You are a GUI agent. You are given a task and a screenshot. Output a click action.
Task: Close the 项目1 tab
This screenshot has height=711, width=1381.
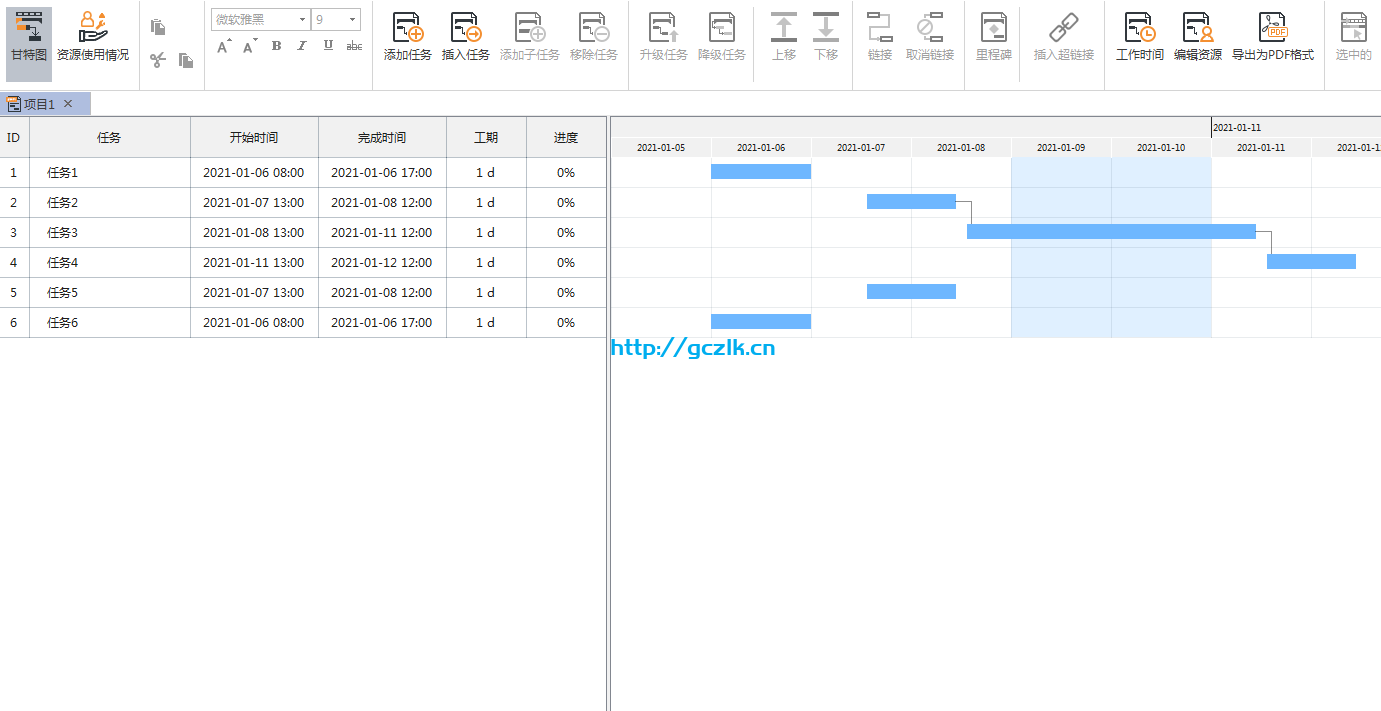[x=68, y=104]
